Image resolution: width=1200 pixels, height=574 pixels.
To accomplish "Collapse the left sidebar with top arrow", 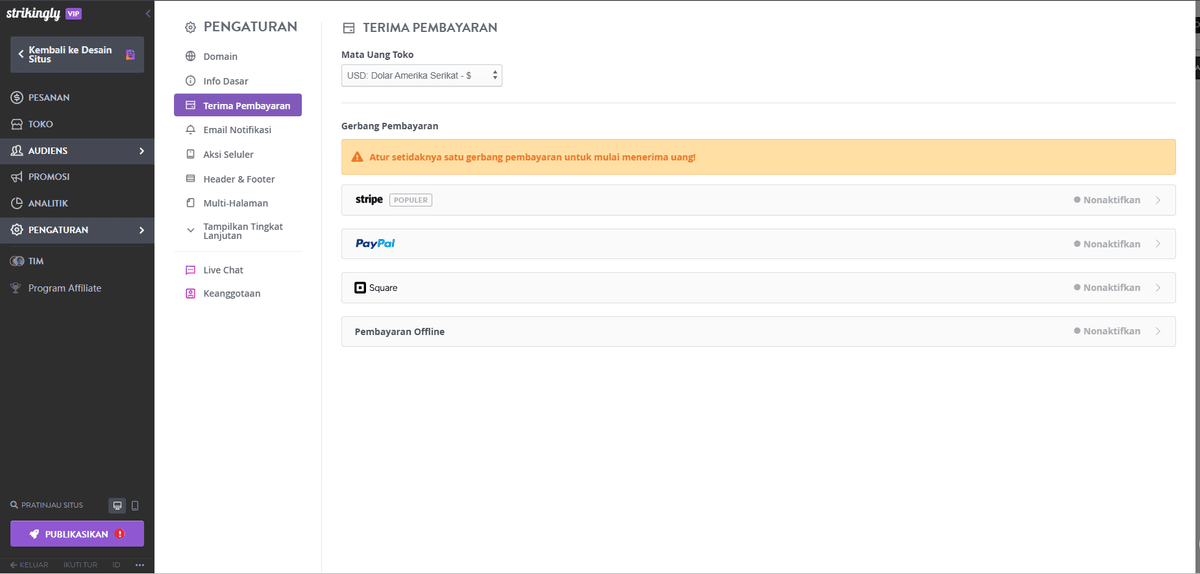I will (148, 13).
